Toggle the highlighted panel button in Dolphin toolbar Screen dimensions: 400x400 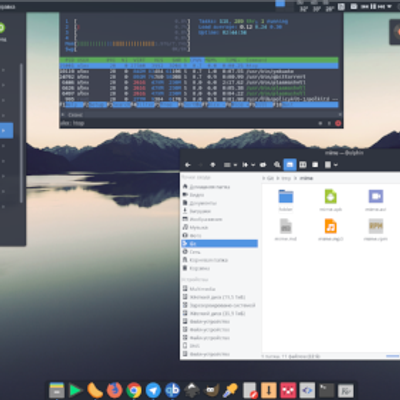point(290,165)
